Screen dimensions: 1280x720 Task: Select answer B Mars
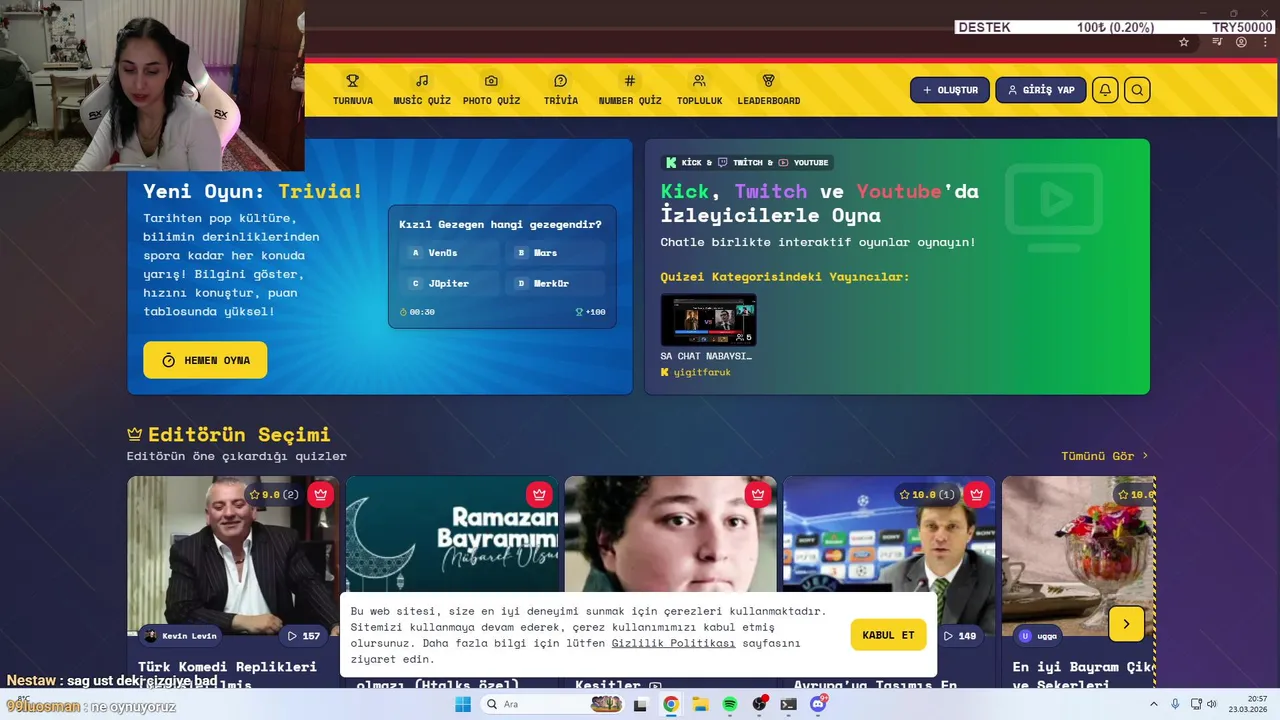(556, 253)
